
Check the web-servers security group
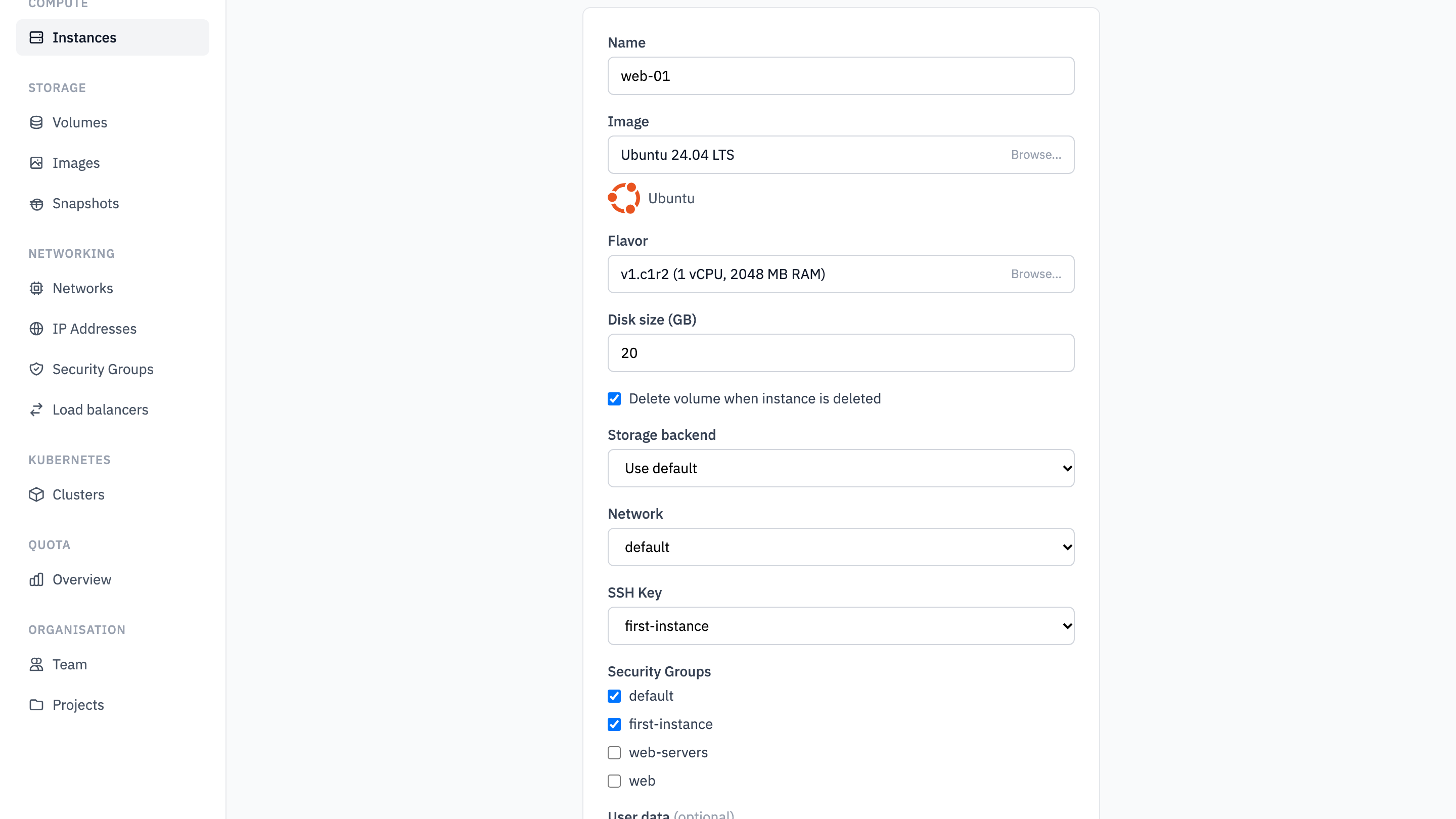[614, 753]
